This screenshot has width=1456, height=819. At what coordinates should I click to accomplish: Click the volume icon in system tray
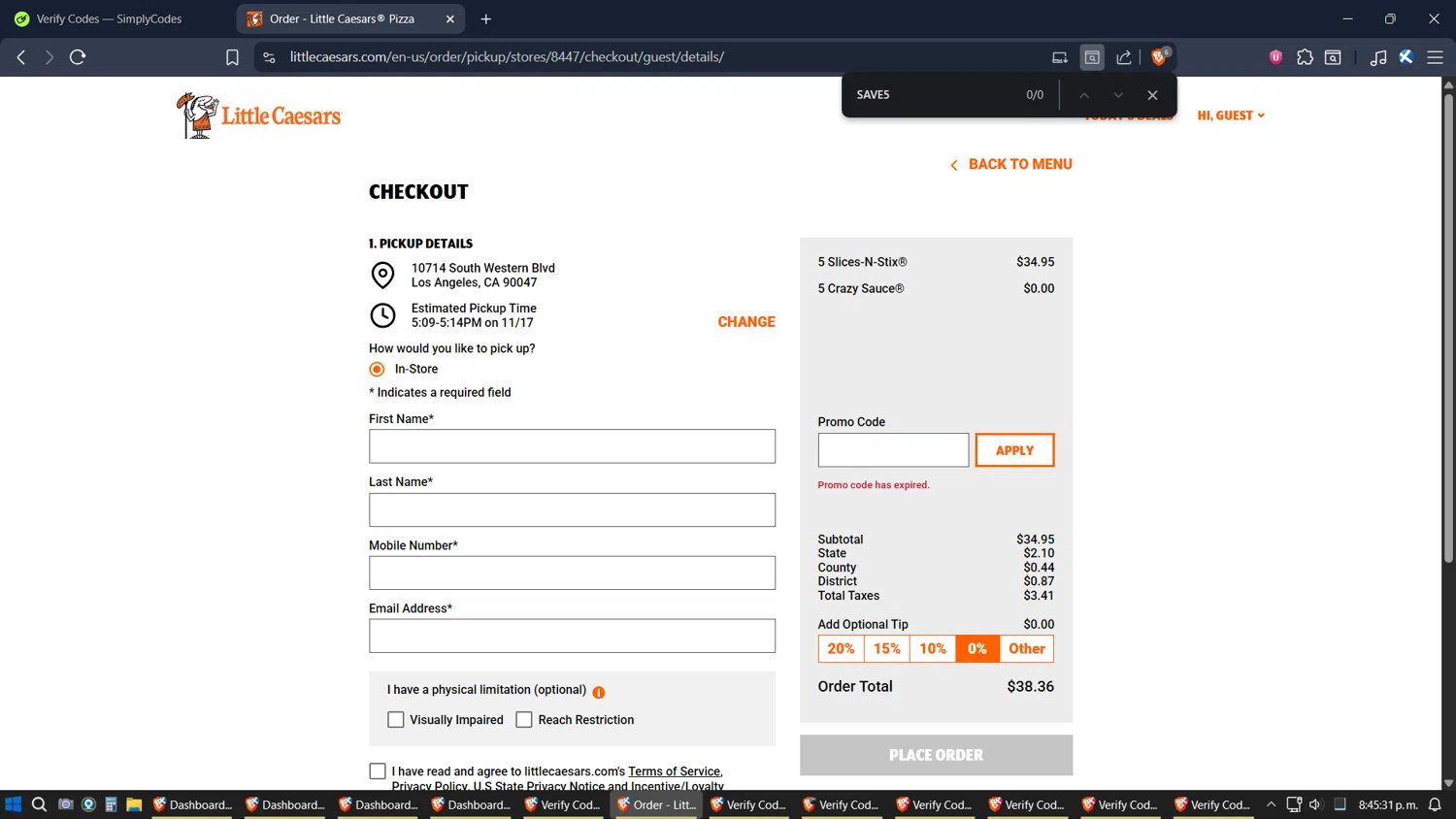coord(1315,804)
